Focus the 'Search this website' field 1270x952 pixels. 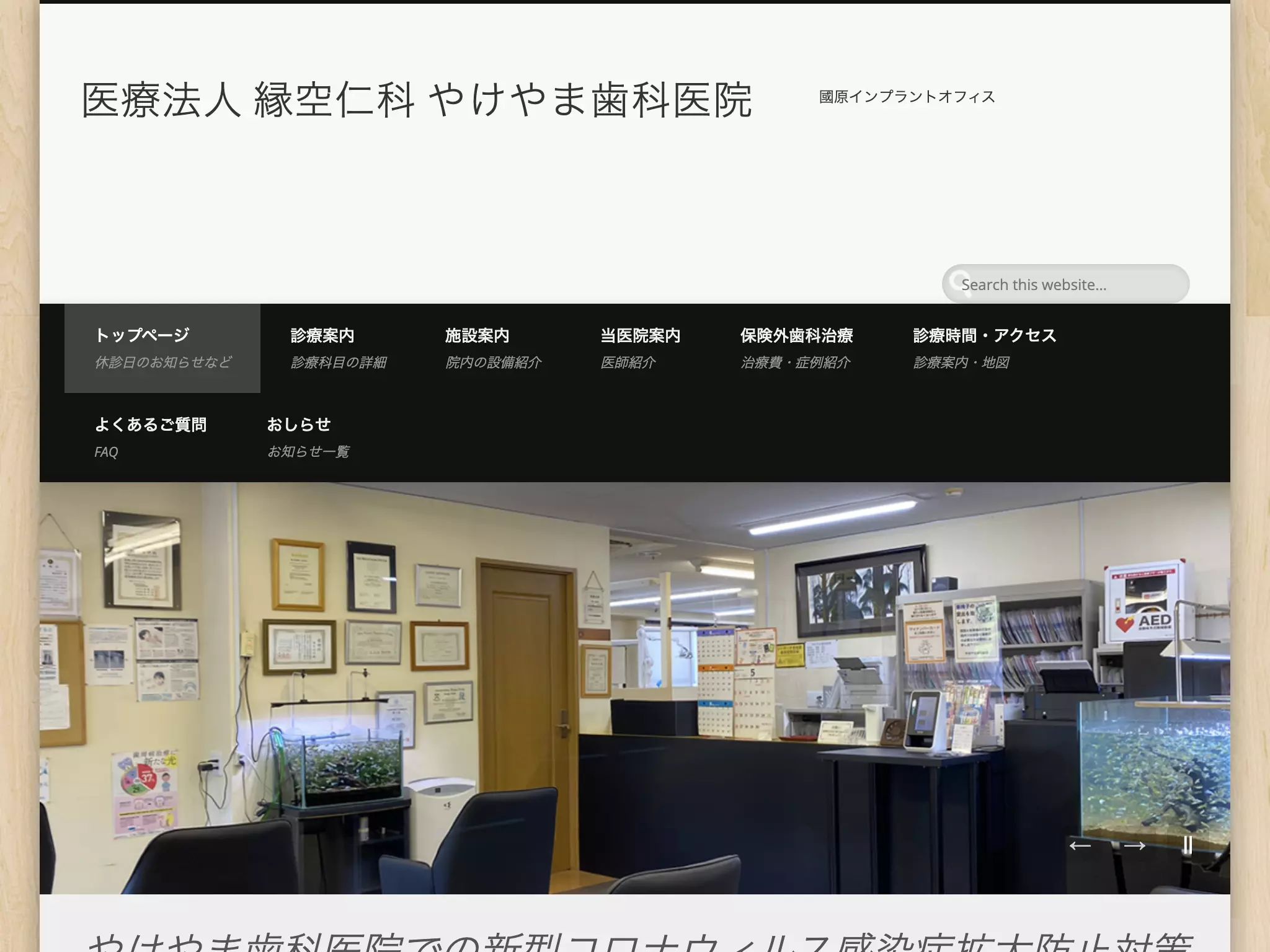(x=1065, y=284)
